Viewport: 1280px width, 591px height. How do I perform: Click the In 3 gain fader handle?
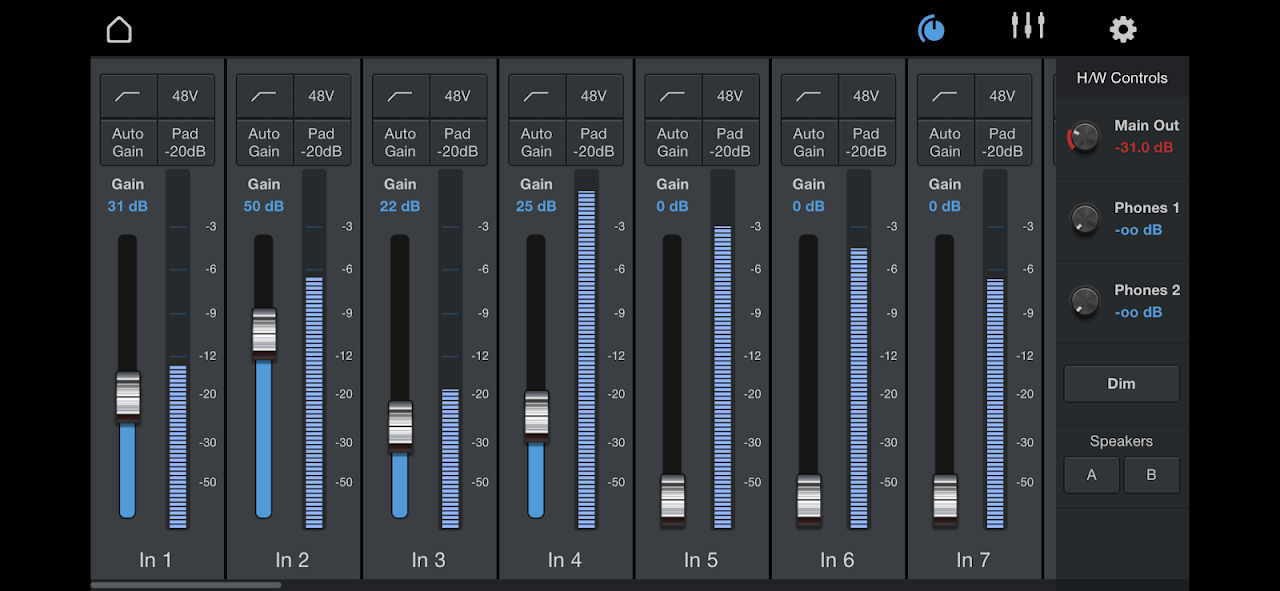400,426
